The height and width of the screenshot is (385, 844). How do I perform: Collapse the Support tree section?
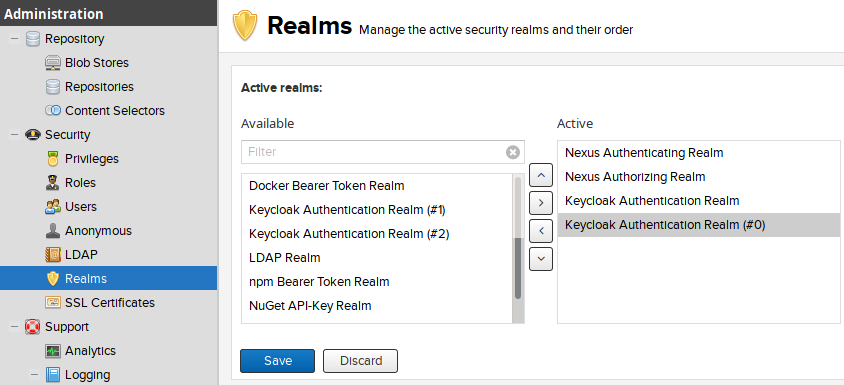pyautogui.click(x=14, y=327)
